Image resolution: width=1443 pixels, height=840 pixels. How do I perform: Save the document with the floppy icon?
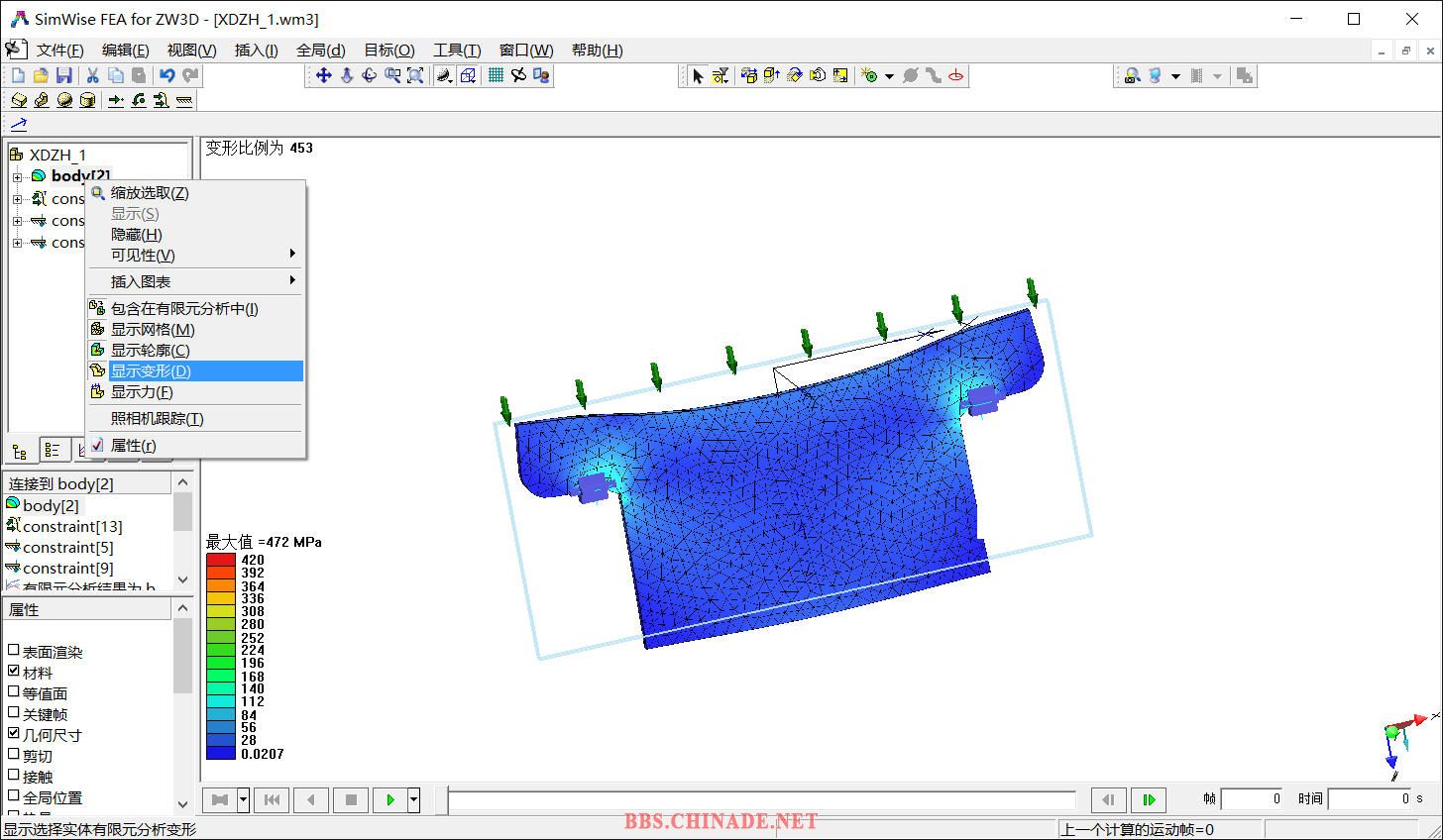pos(64,75)
